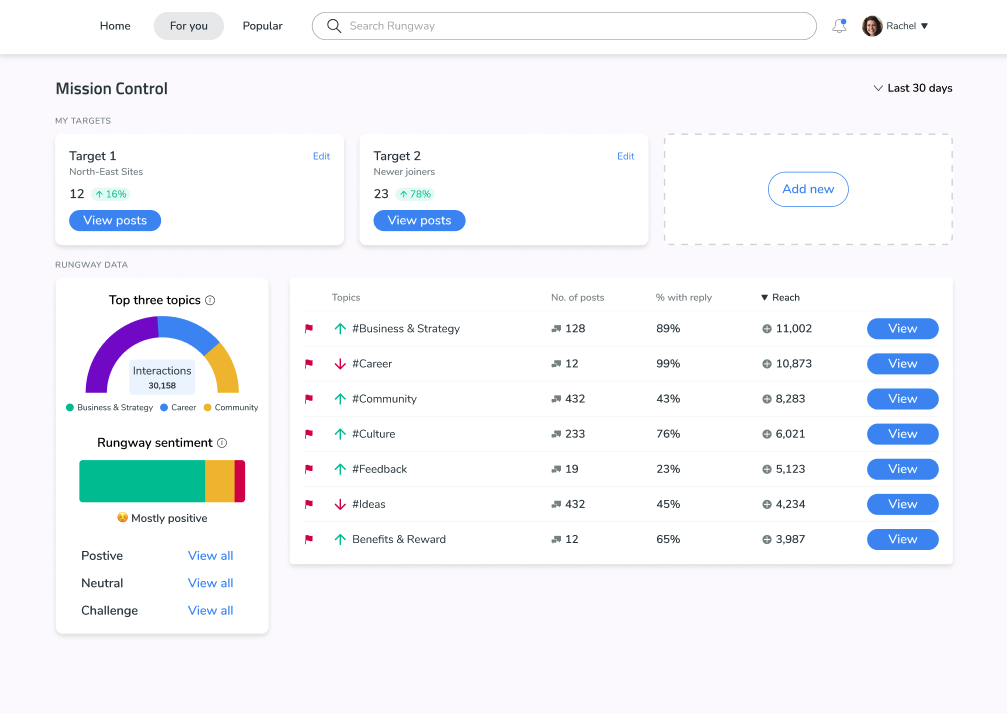The height and width of the screenshot is (714, 1007).
Task: Click the info icon beside Rungway sentiment
Action: [x=223, y=441]
